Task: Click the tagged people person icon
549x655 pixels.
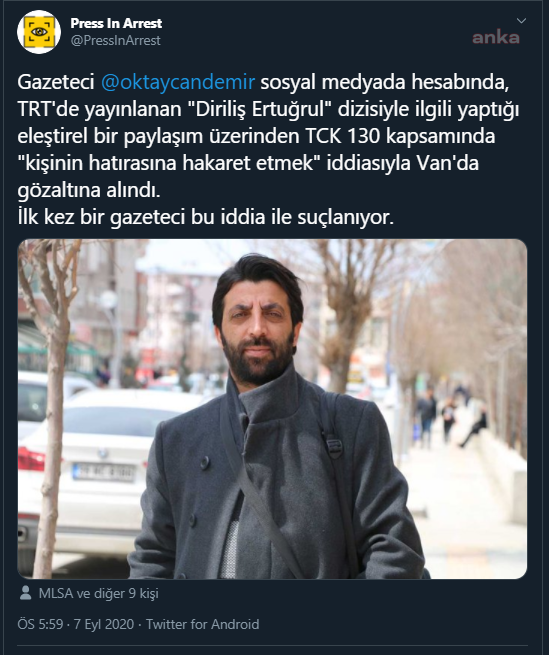Action: pyautogui.click(x=25, y=593)
